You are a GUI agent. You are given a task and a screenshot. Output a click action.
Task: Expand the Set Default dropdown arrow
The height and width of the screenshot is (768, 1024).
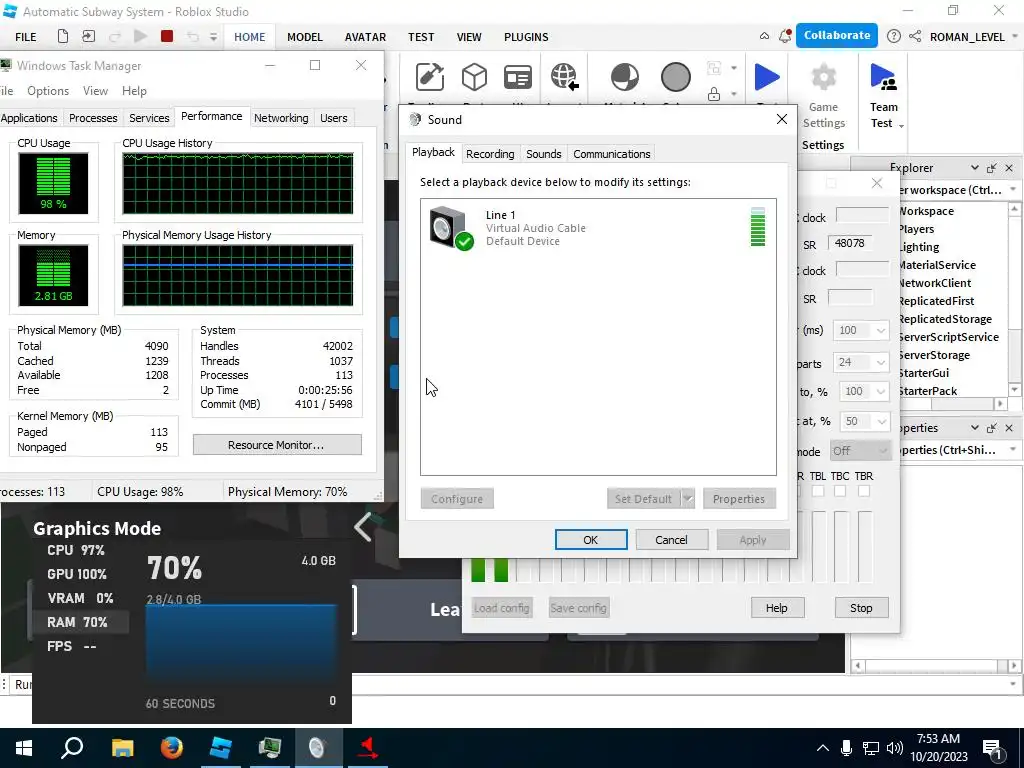(x=687, y=499)
